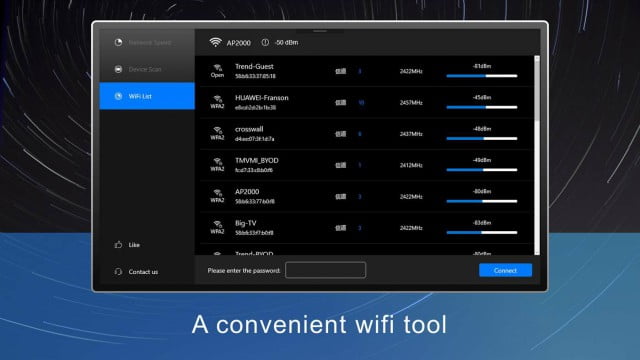Click the Trend-Guest signal strength bar

point(482,76)
